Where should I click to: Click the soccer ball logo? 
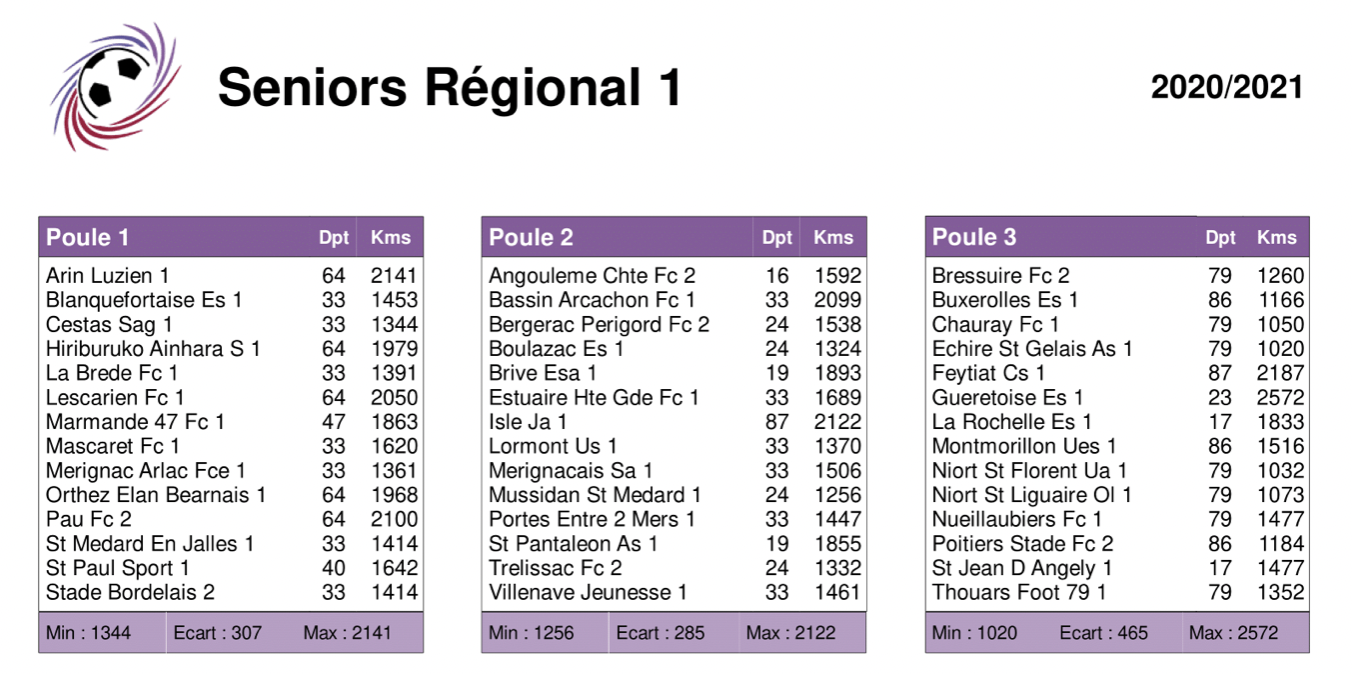point(113,86)
